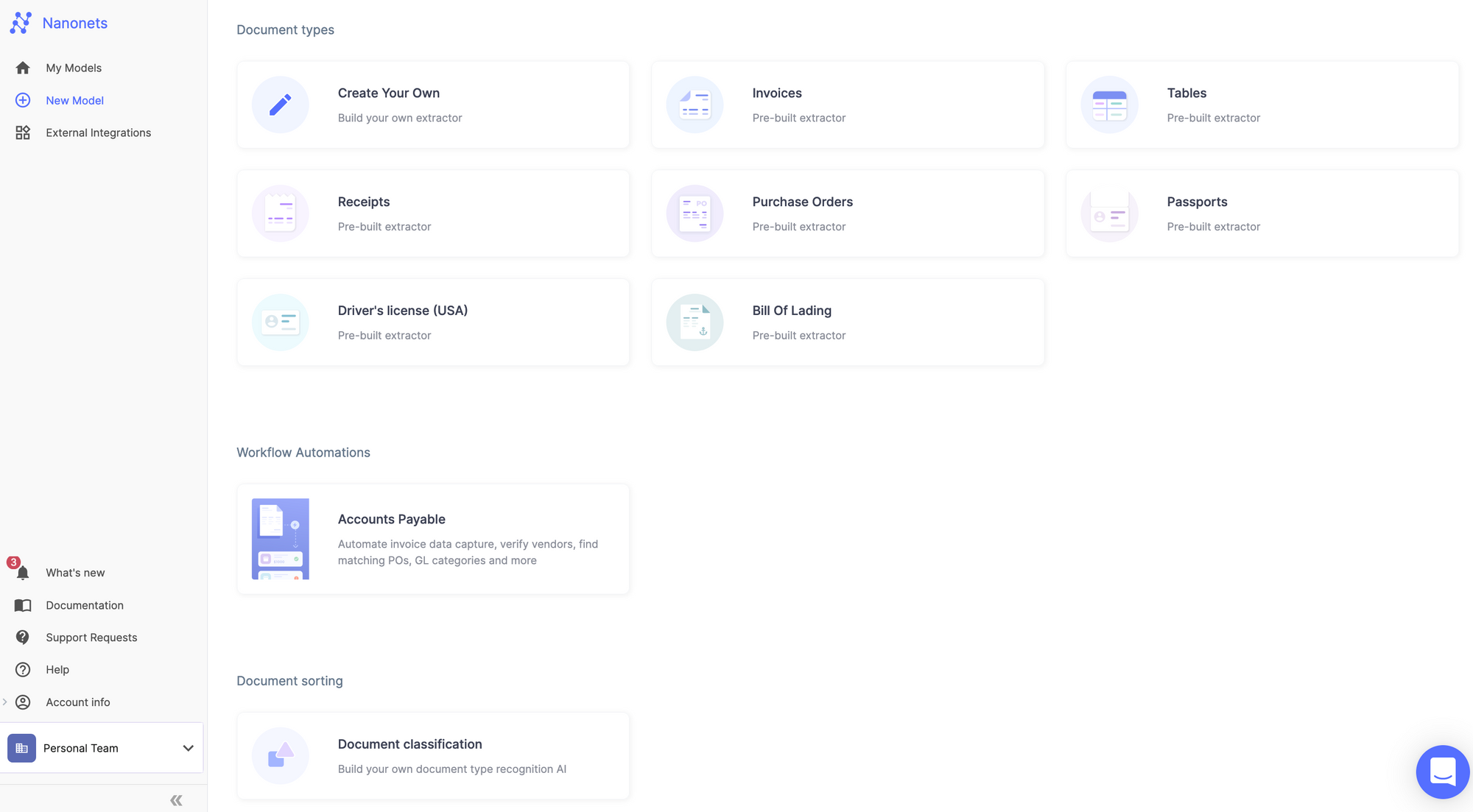The image size is (1473, 812).
Task: Open the Documentation menu item
Action: pyautogui.click(x=84, y=605)
